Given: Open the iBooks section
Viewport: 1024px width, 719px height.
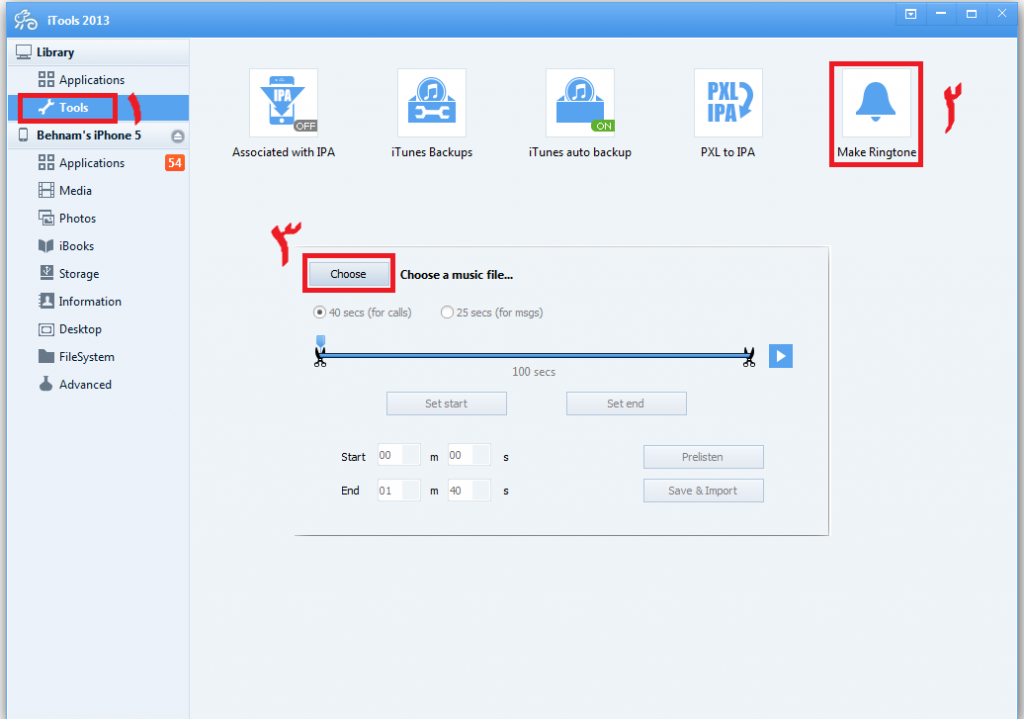Looking at the screenshot, I should 99,246.
